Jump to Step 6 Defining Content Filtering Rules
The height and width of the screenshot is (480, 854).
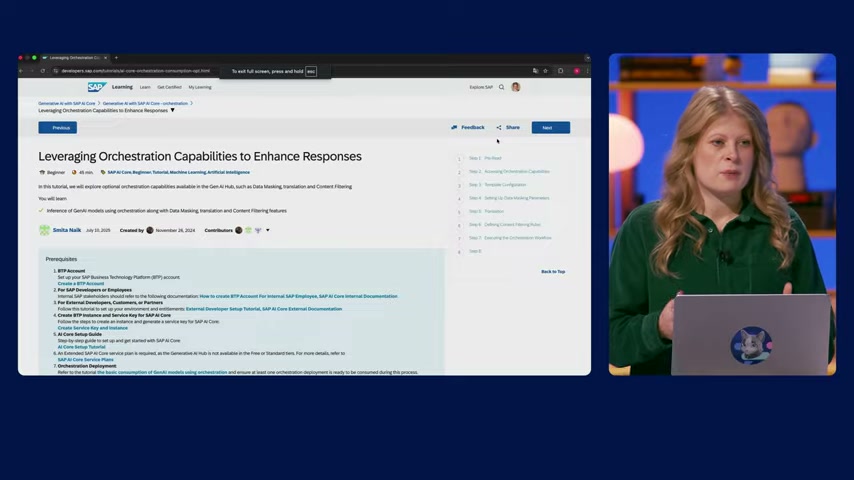coord(505,224)
